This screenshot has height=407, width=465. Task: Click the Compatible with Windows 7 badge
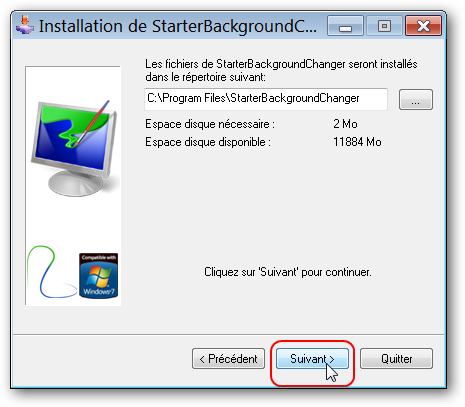pyautogui.click(x=98, y=275)
